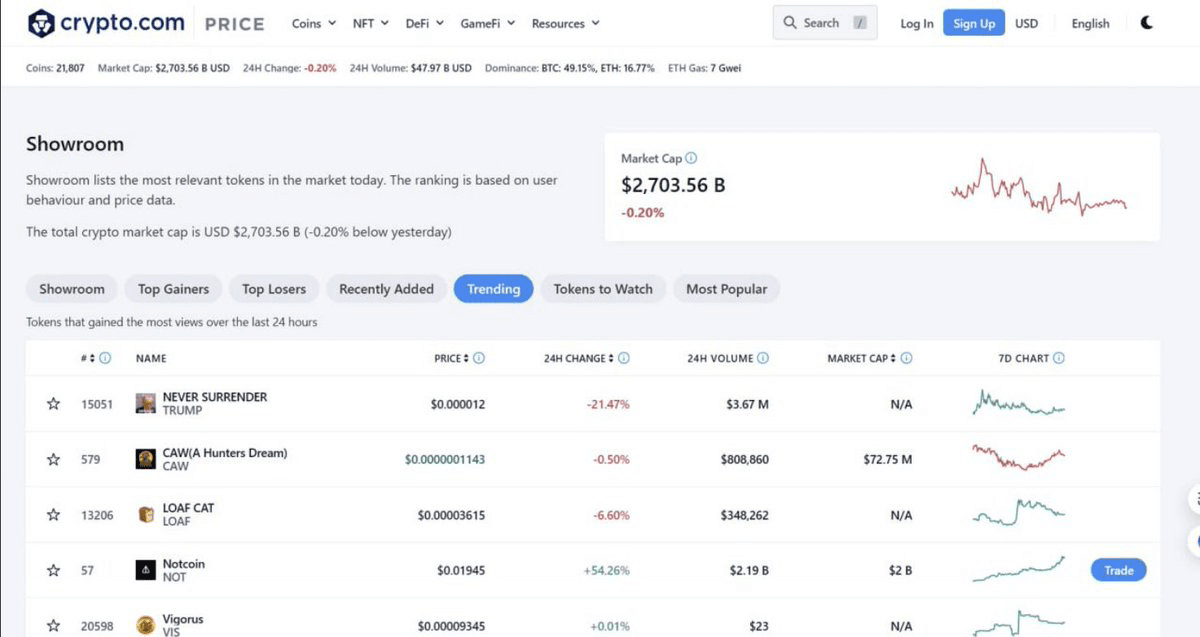Click the crypto.com logo
1200x637 pixels.
pos(105,23)
